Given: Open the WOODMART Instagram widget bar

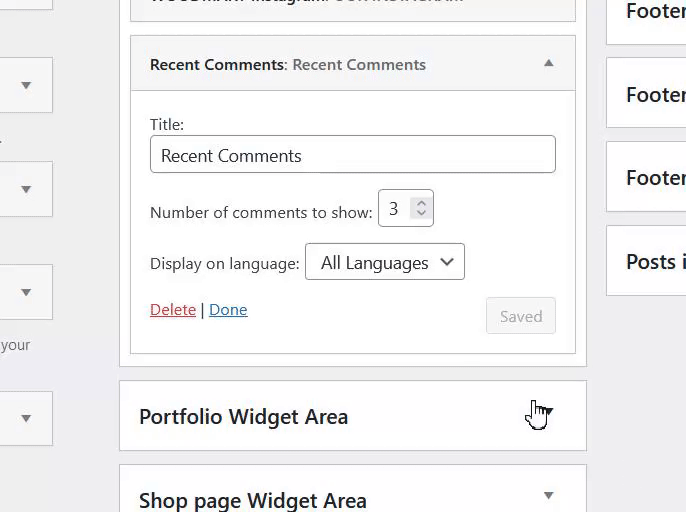Looking at the screenshot, I should coord(352,5).
